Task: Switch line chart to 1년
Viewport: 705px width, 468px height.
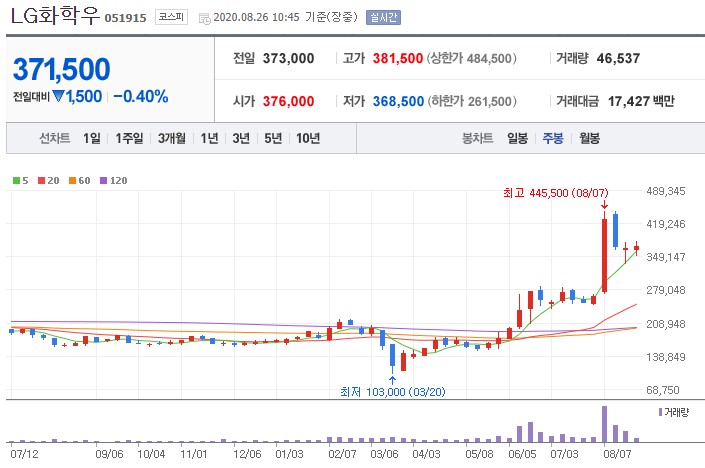Action: point(209,138)
